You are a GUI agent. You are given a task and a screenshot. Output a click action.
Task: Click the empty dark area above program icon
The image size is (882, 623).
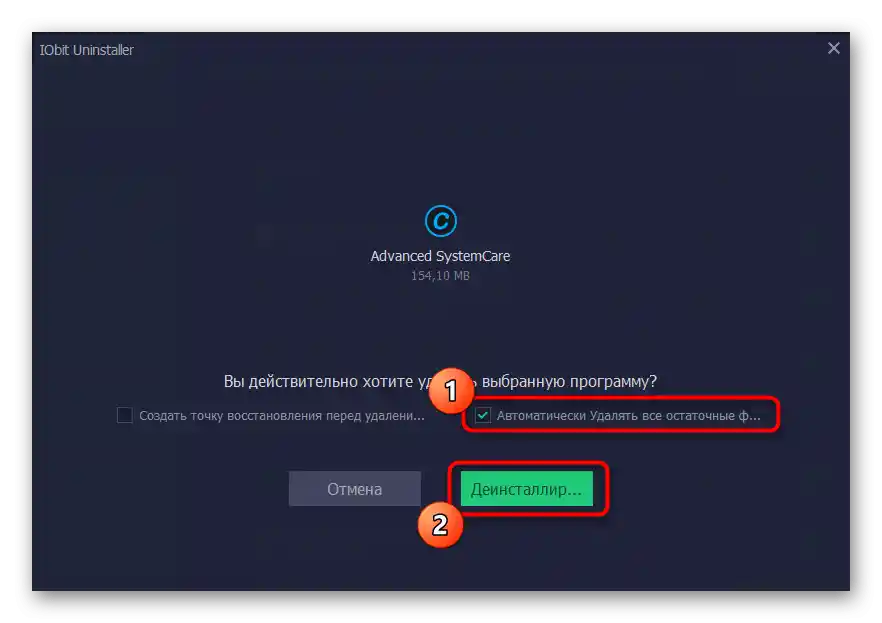click(440, 135)
